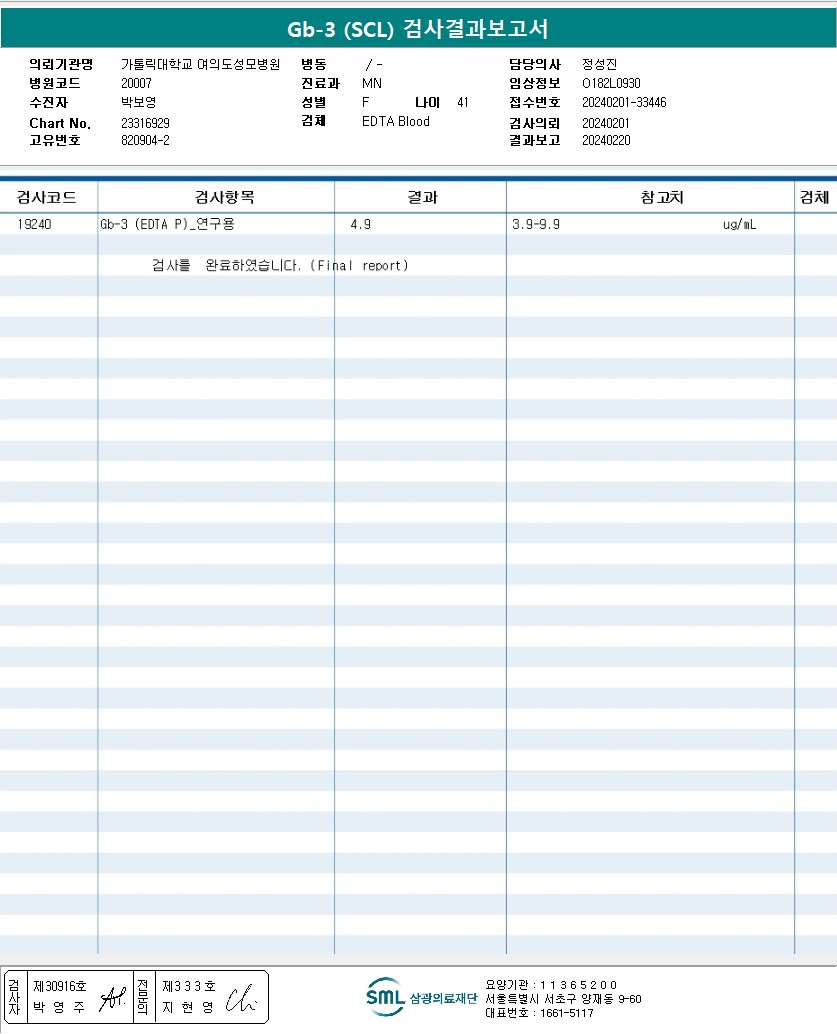Select the 접수번호 value 20240201-33446
The width and height of the screenshot is (837, 1034).
[x=624, y=103]
